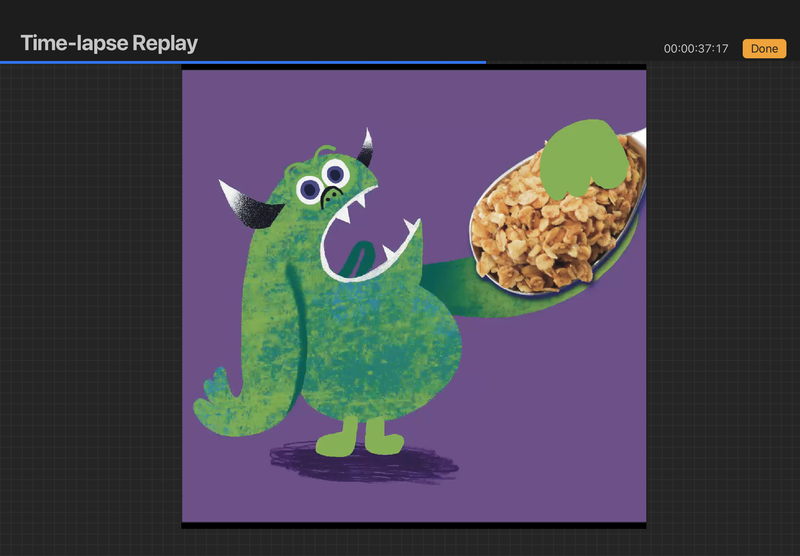Click the unfilled part of the replay scrubber
This screenshot has height=556, width=800.
point(640,62)
